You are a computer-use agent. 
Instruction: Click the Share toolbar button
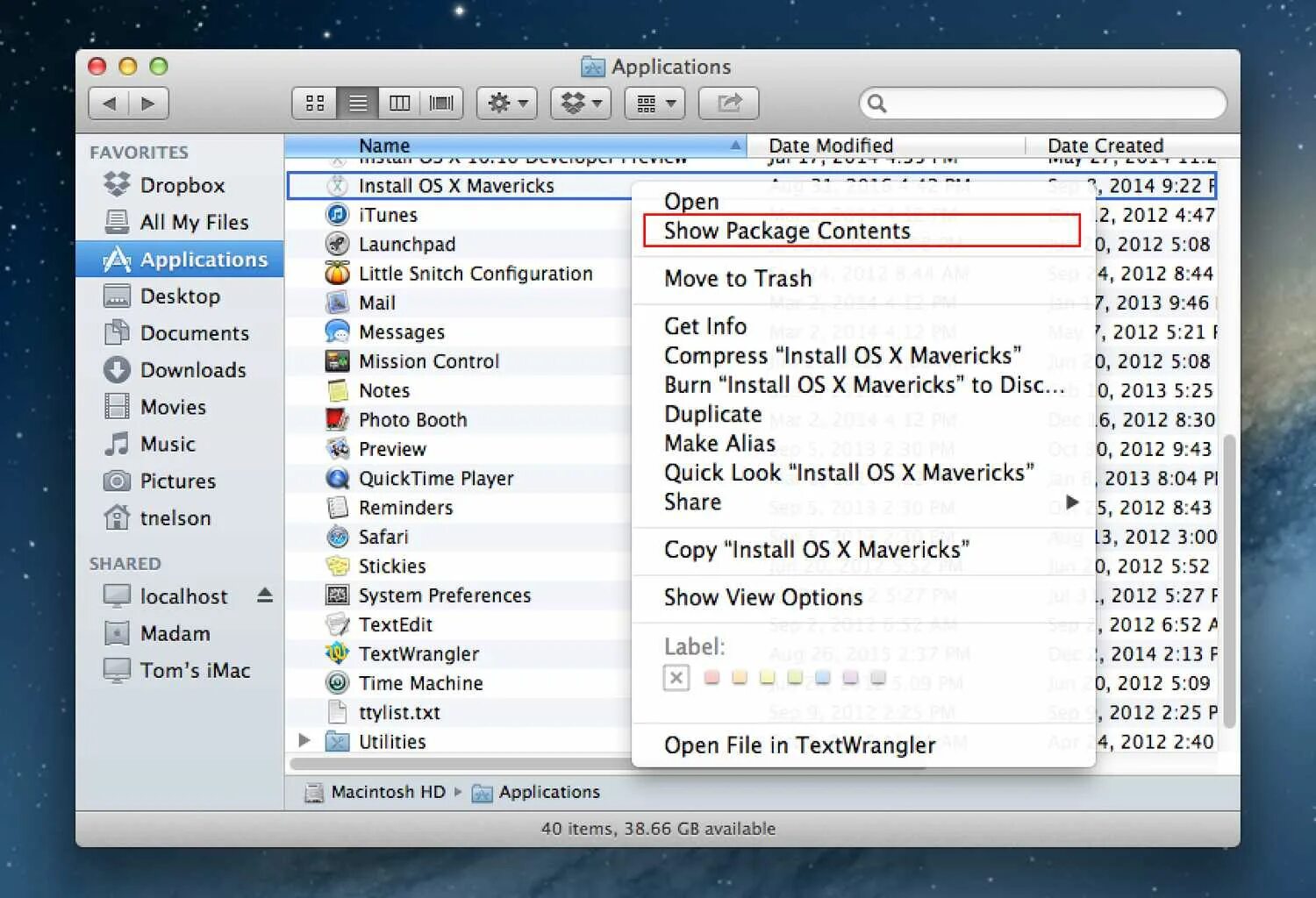coord(728,103)
